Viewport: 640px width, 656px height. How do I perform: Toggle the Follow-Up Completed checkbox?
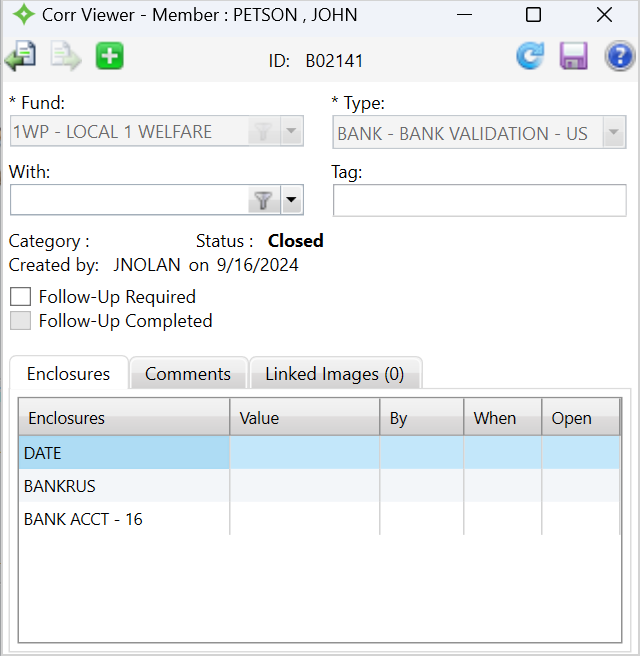(x=19, y=321)
